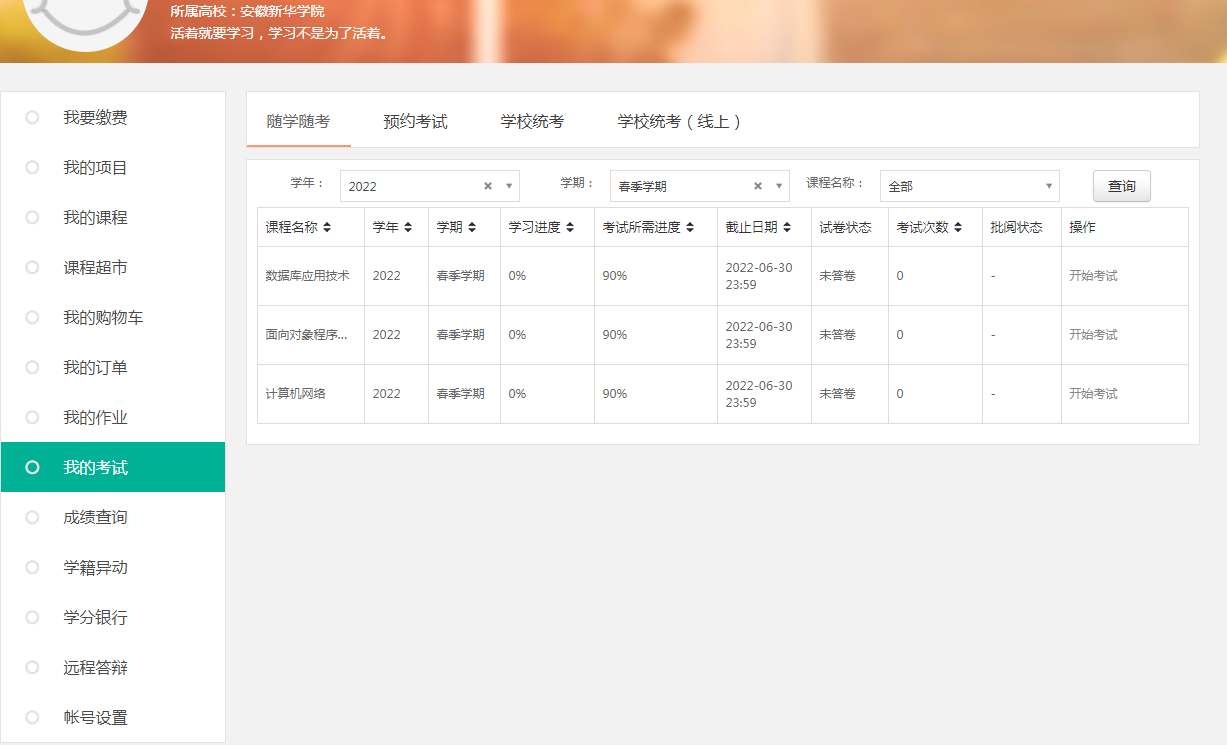This screenshot has height=745, width=1227.
Task: Select the circle bullet beside 成绩查询
Action: pos(32,517)
